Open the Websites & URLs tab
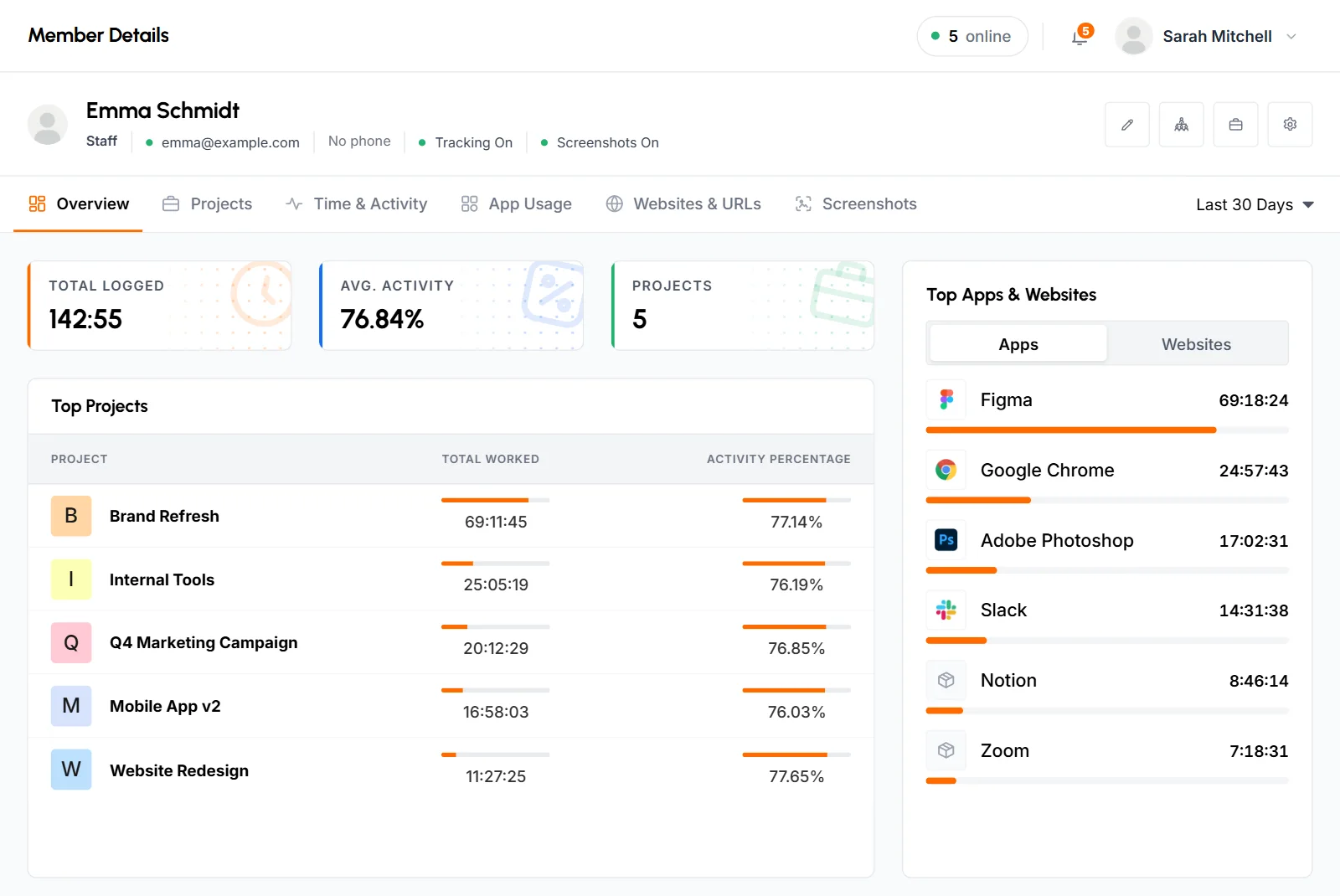Image resolution: width=1340 pixels, height=896 pixels. 683,203
